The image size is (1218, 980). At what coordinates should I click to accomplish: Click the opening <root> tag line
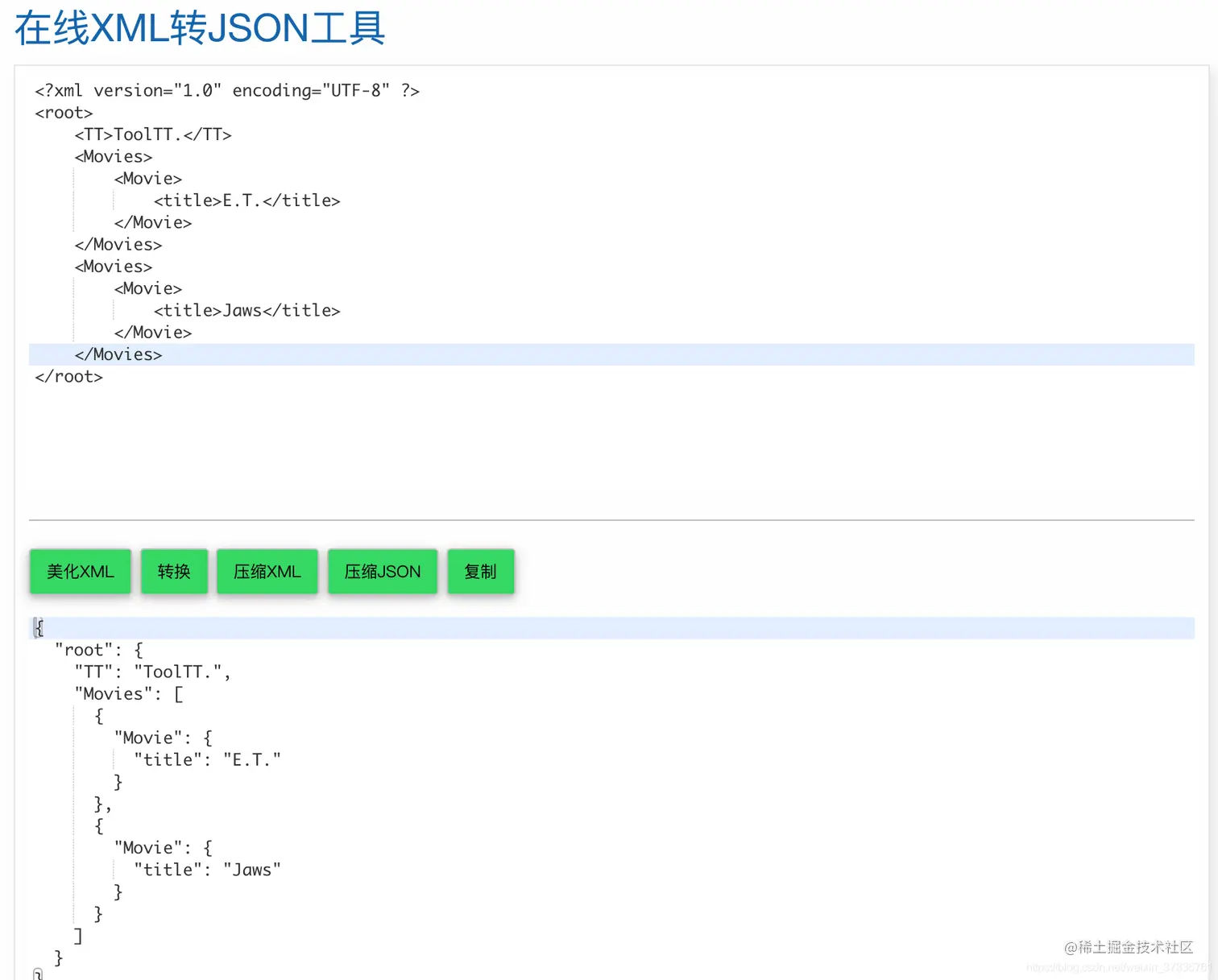click(64, 113)
